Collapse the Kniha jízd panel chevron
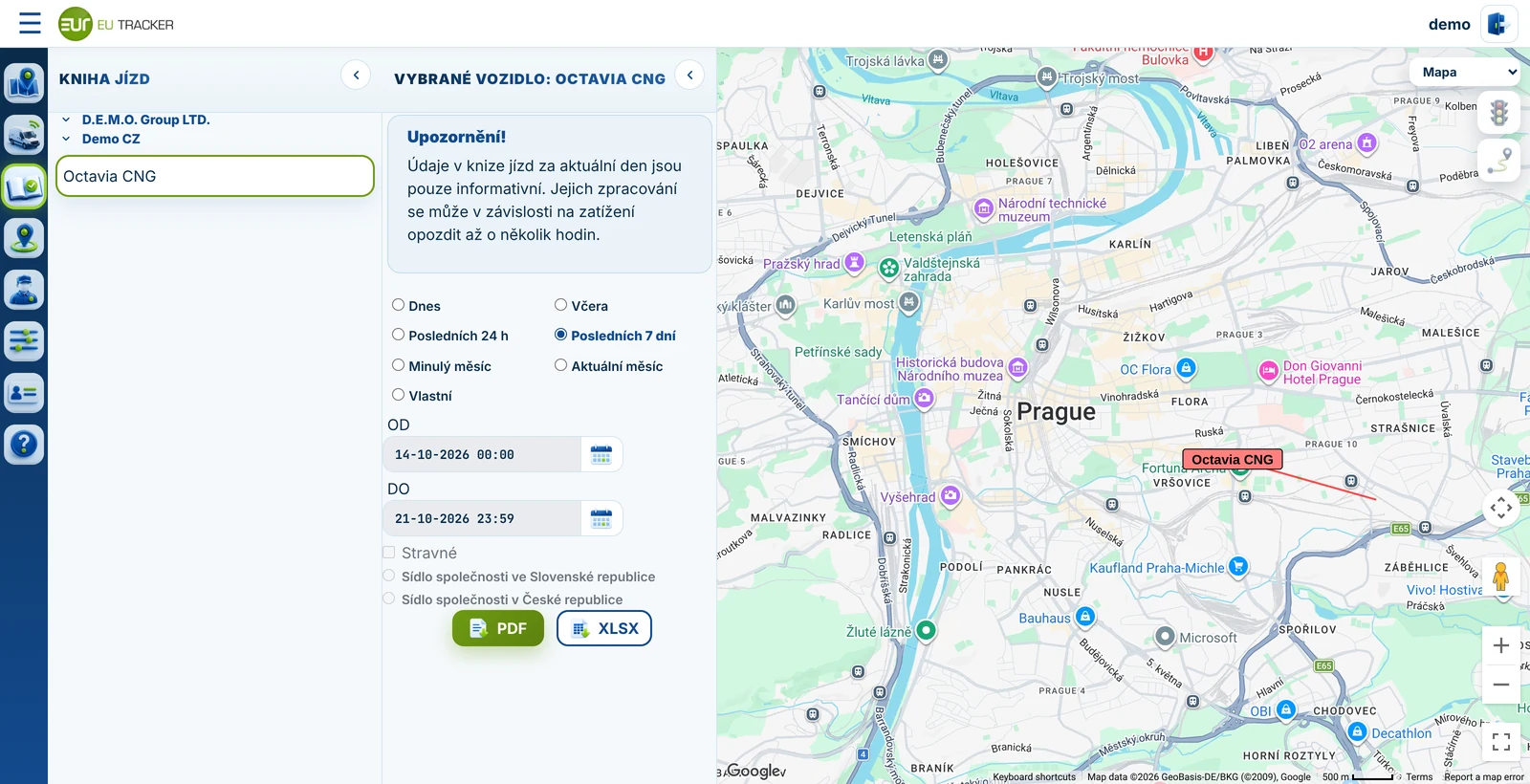 [356, 75]
